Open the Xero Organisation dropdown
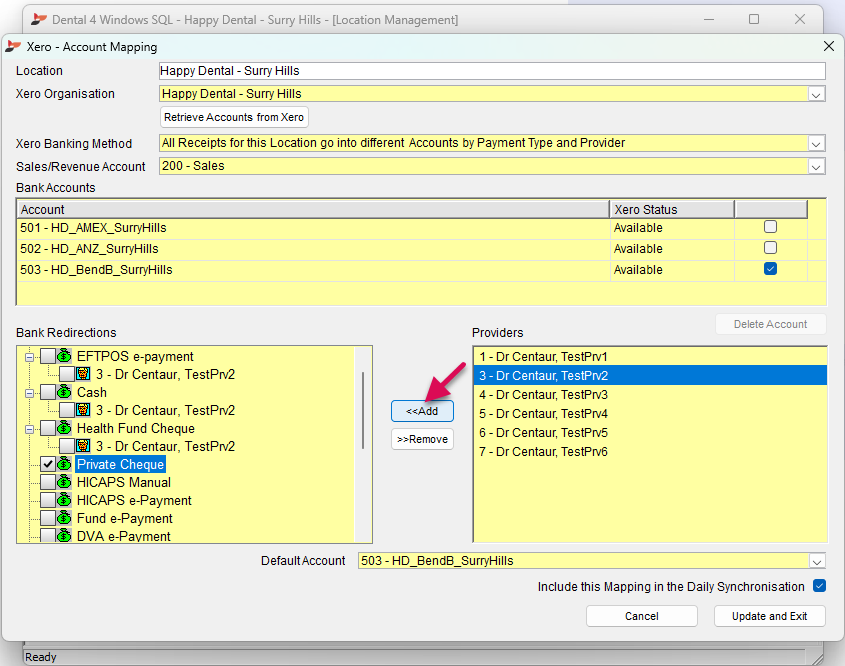This screenshot has width=845, height=666. (816, 94)
